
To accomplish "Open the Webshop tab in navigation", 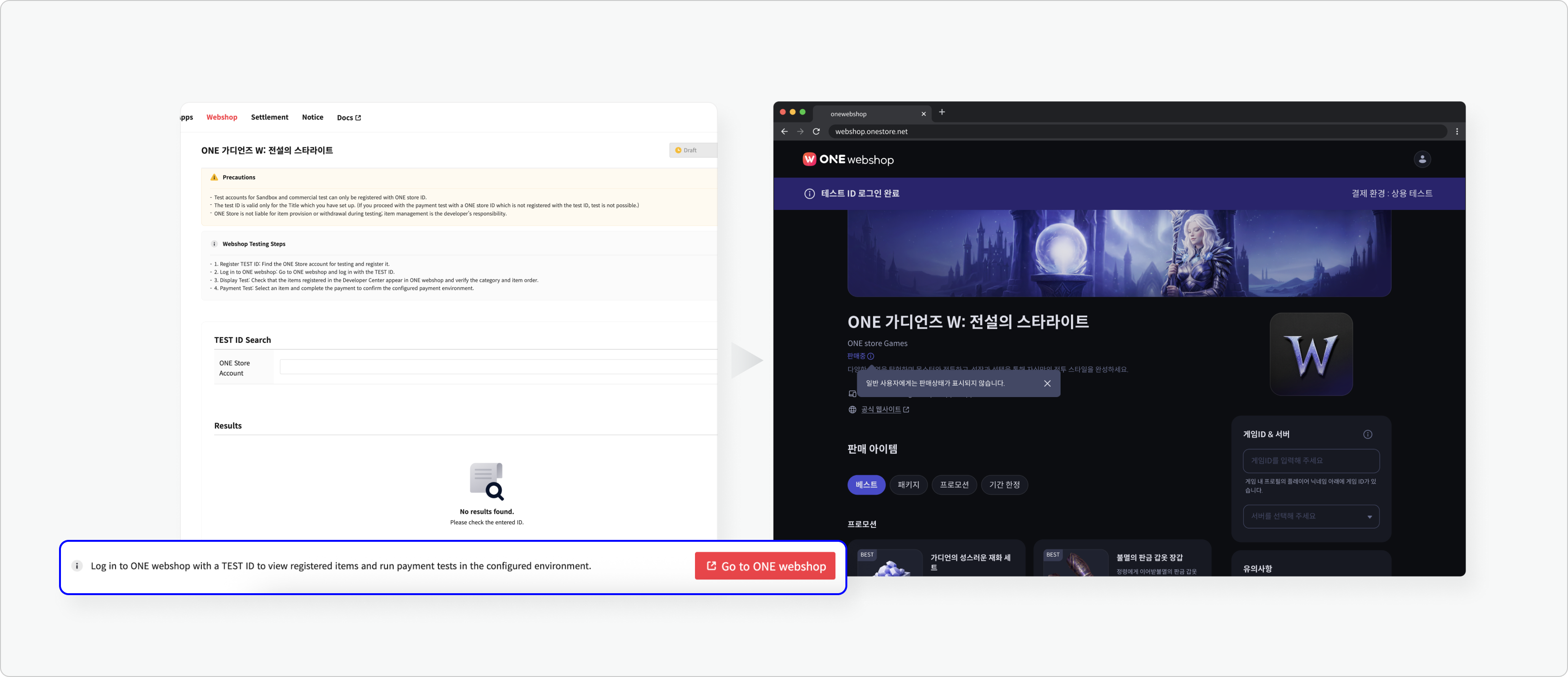I will click(x=221, y=117).
